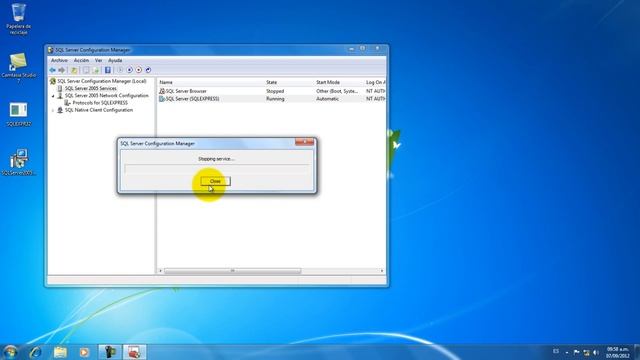Click the SQL Server Browser row name
640x360 pixels.
[186, 91]
